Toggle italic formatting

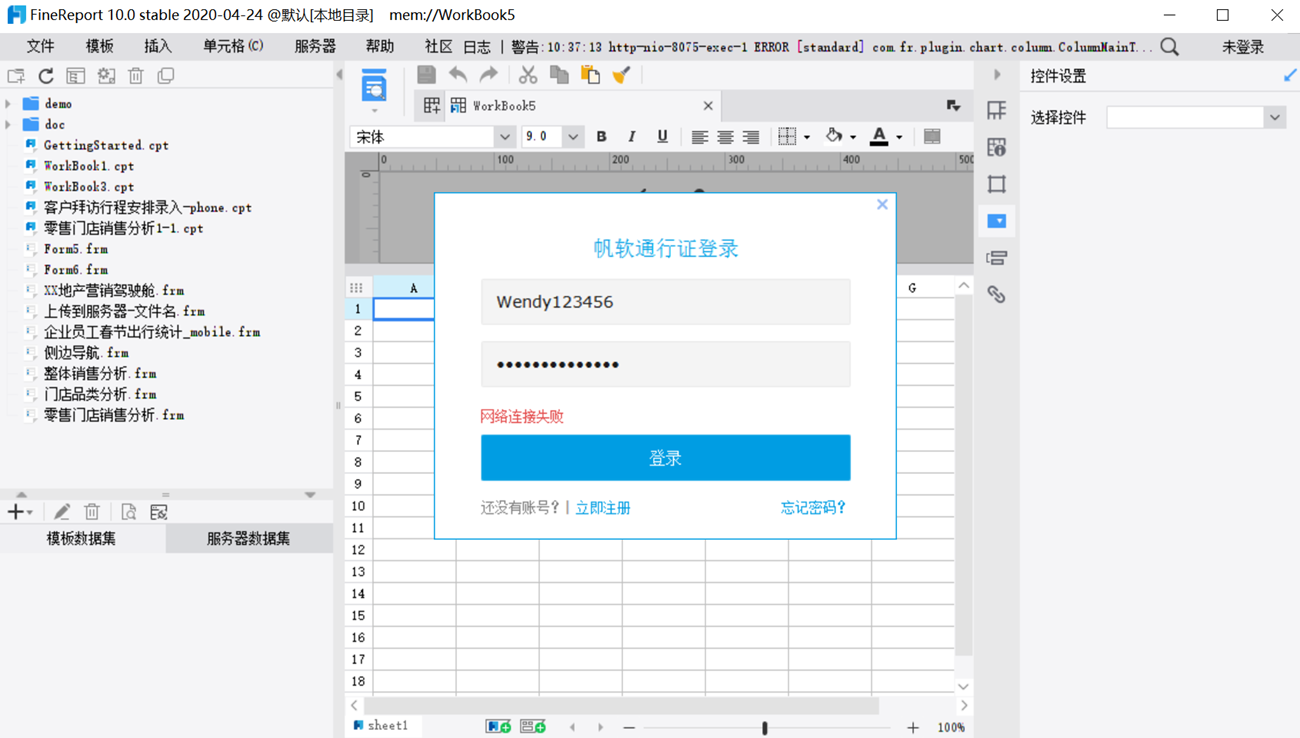click(x=631, y=137)
